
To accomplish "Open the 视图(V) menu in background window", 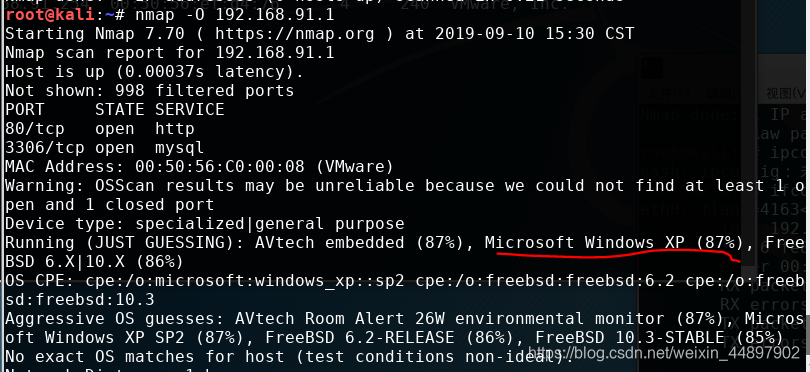I will click(x=785, y=94).
